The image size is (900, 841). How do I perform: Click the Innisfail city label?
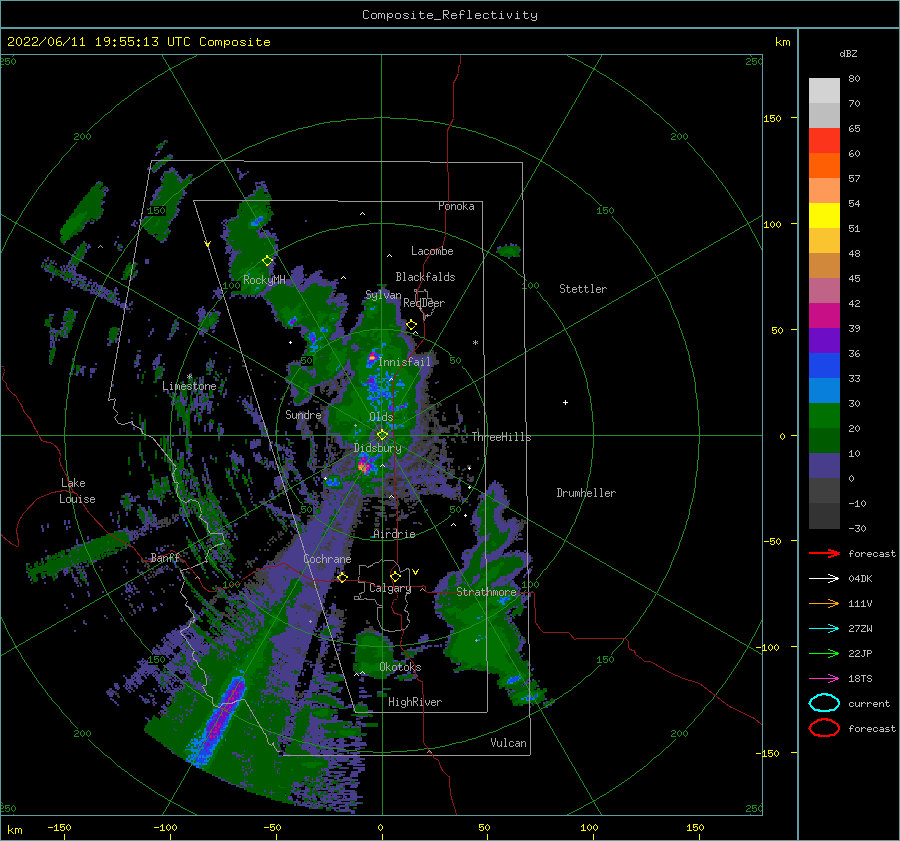point(405,362)
